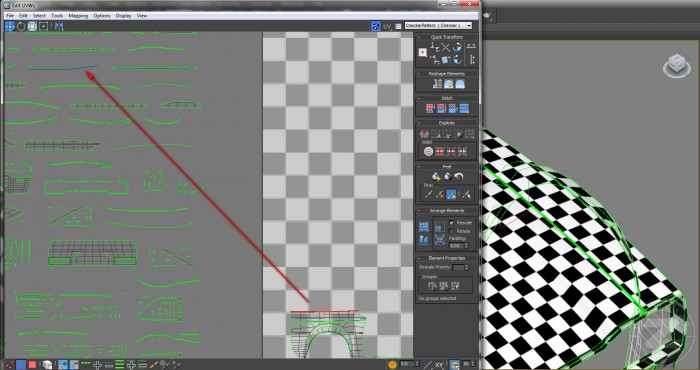The width and height of the screenshot is (700, 370).
Task: Click the Rotate -90 icon in Quick Transform
Action: point(458,60)
